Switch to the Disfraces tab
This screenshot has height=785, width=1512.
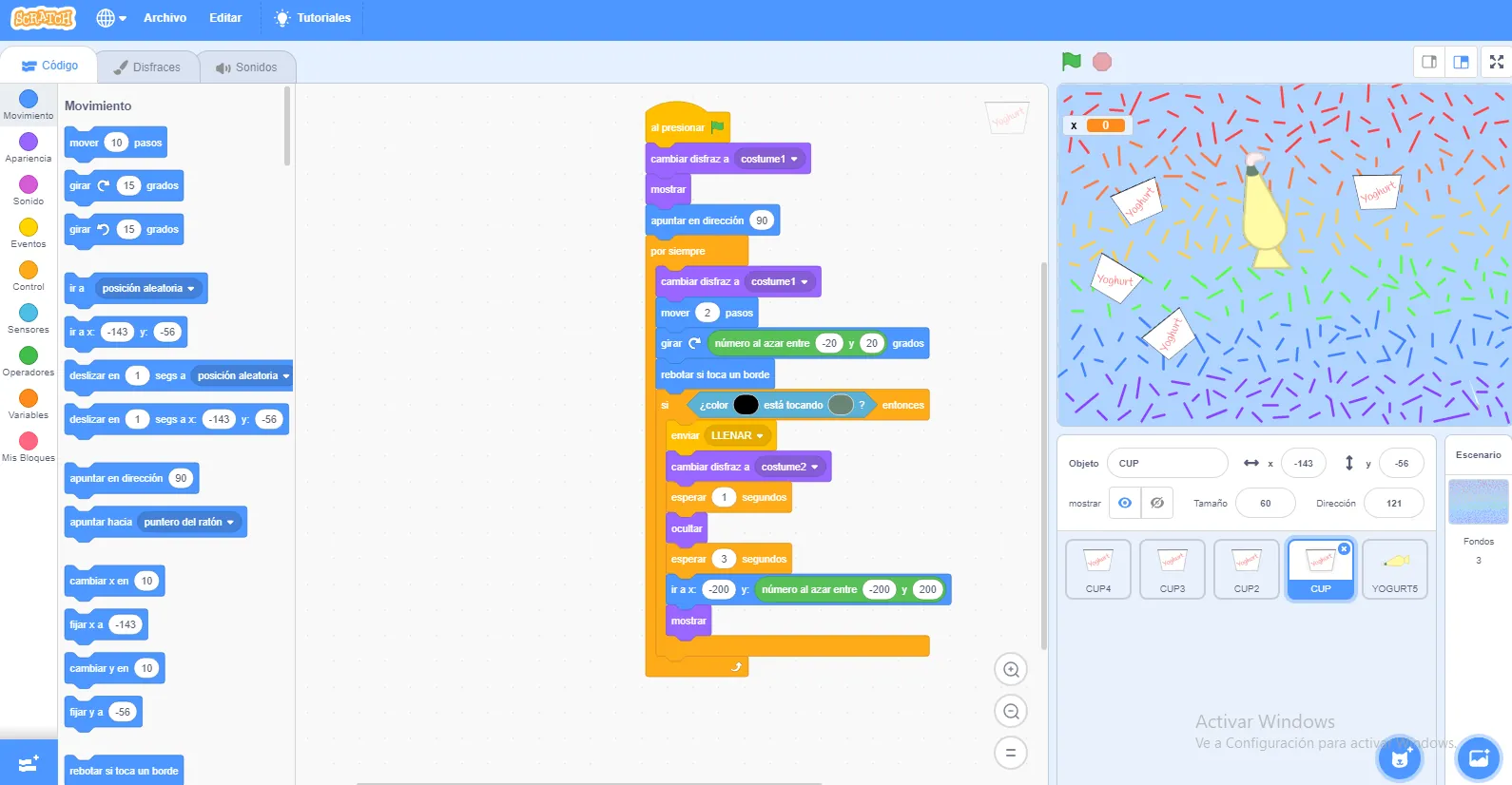click(147, 67)
